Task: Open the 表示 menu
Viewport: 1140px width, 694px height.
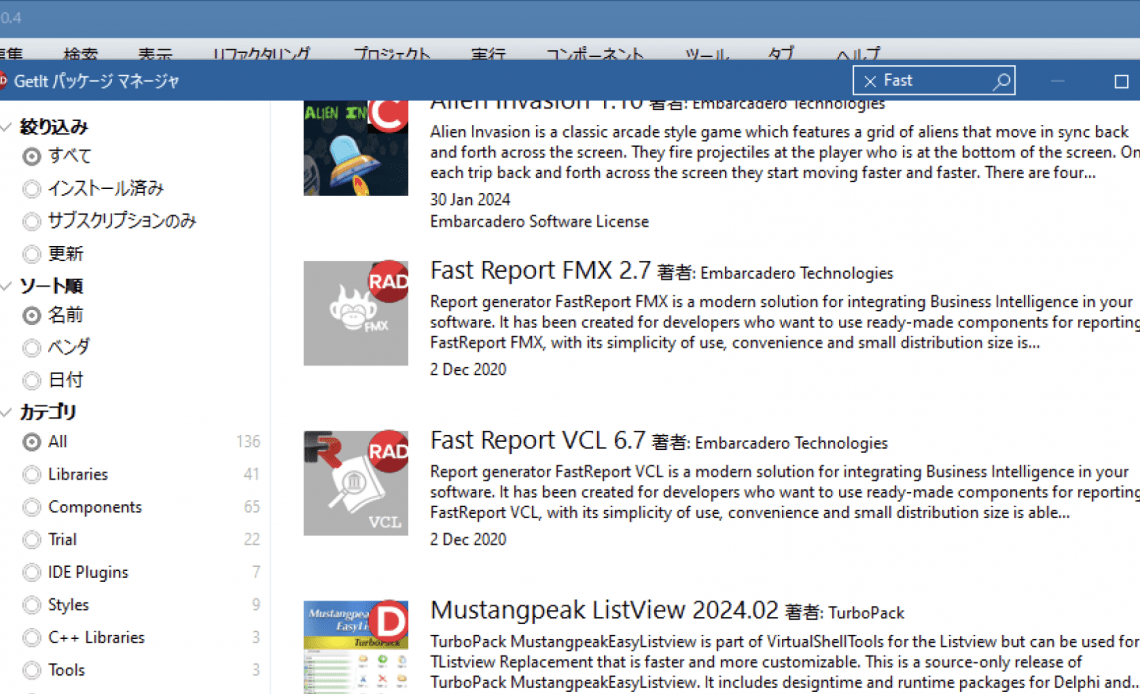Action: [x=156, y=53]
